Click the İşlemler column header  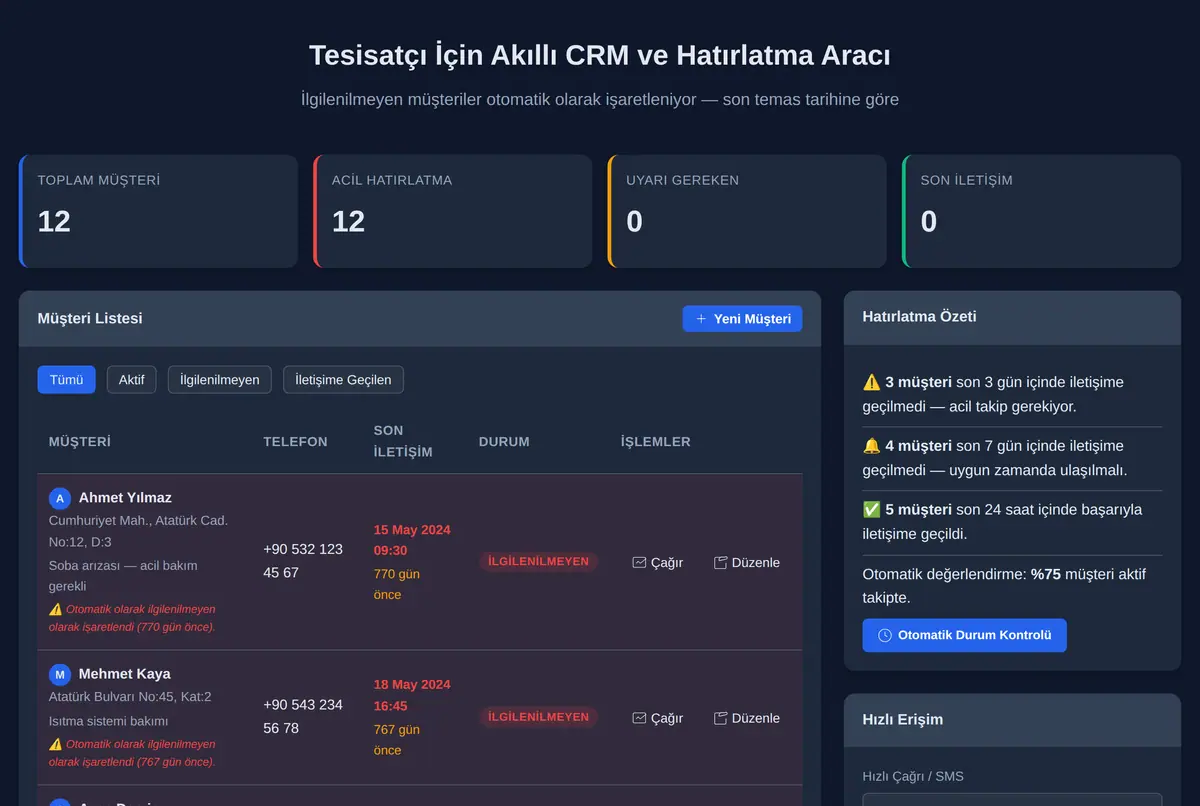click(x=656, y=441)
